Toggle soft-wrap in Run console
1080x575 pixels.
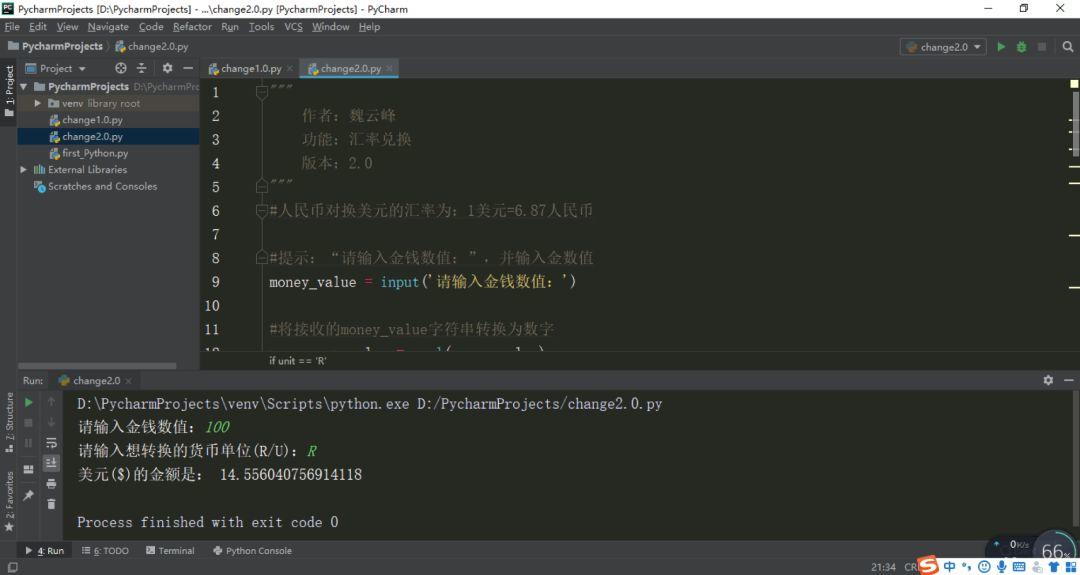pyautogui.click(x=51, y=443)
